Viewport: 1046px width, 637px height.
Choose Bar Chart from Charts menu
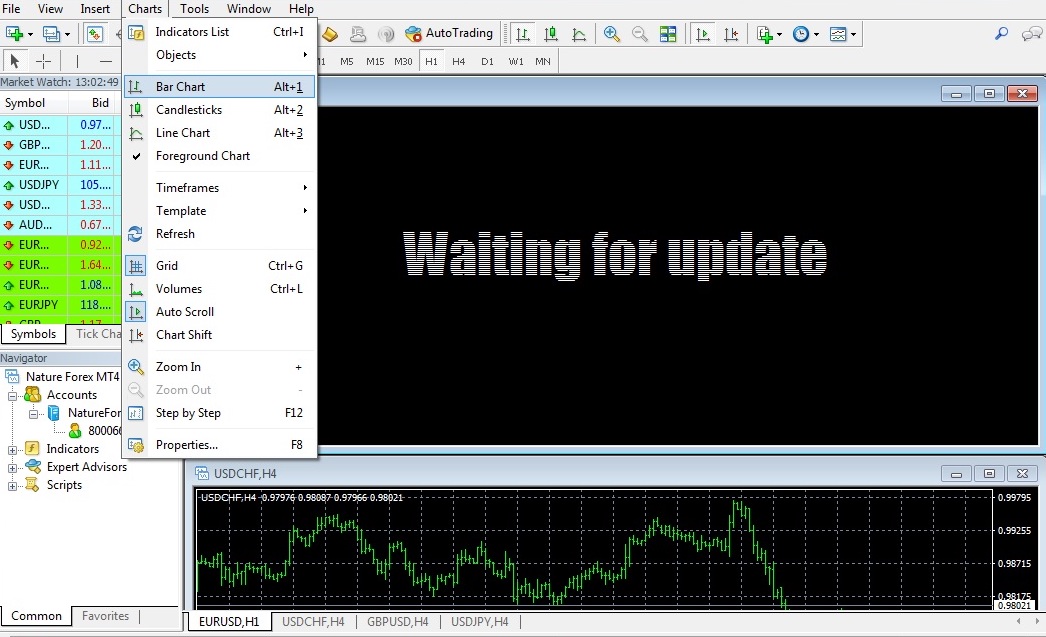click(x=219, y=87)
